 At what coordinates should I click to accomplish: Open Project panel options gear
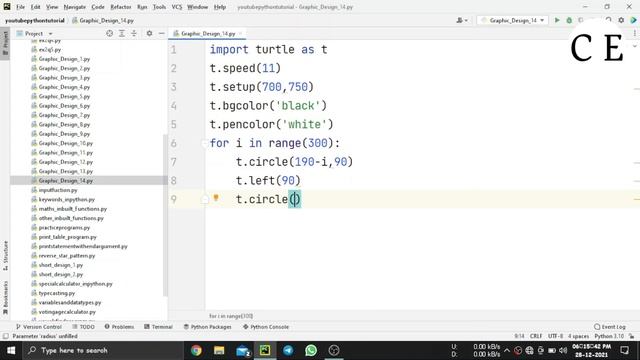click(x=149, y=33)
